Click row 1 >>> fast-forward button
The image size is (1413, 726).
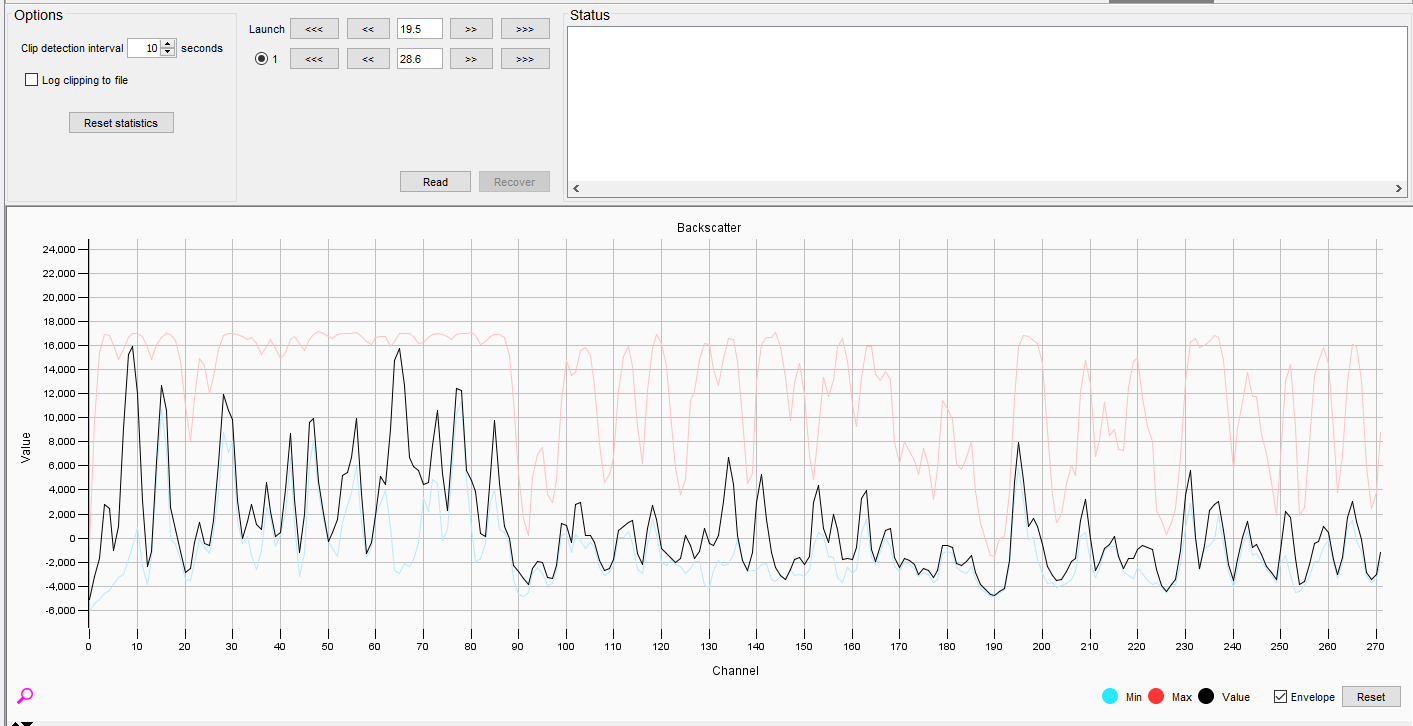524,59
